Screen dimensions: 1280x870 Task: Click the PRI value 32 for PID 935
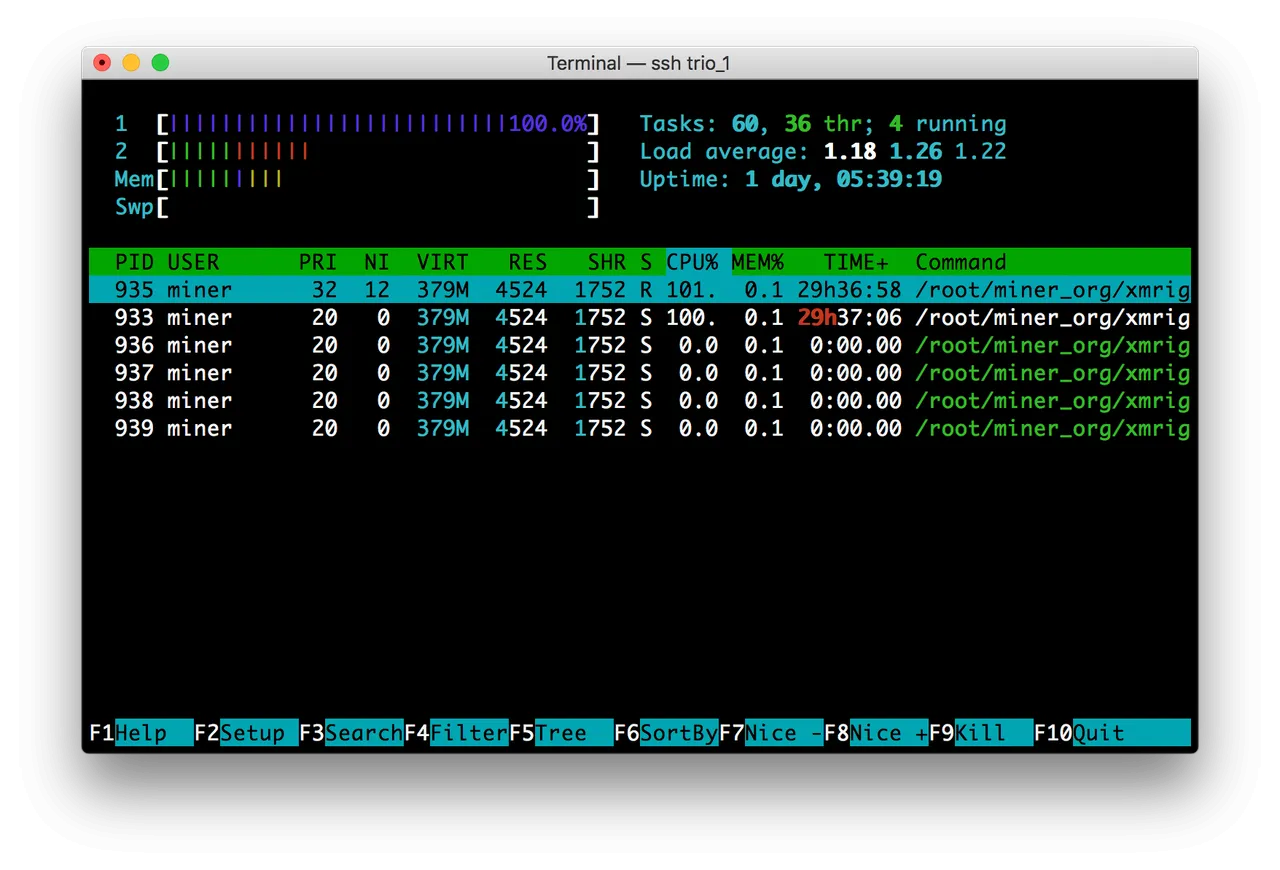coord(325,290)
